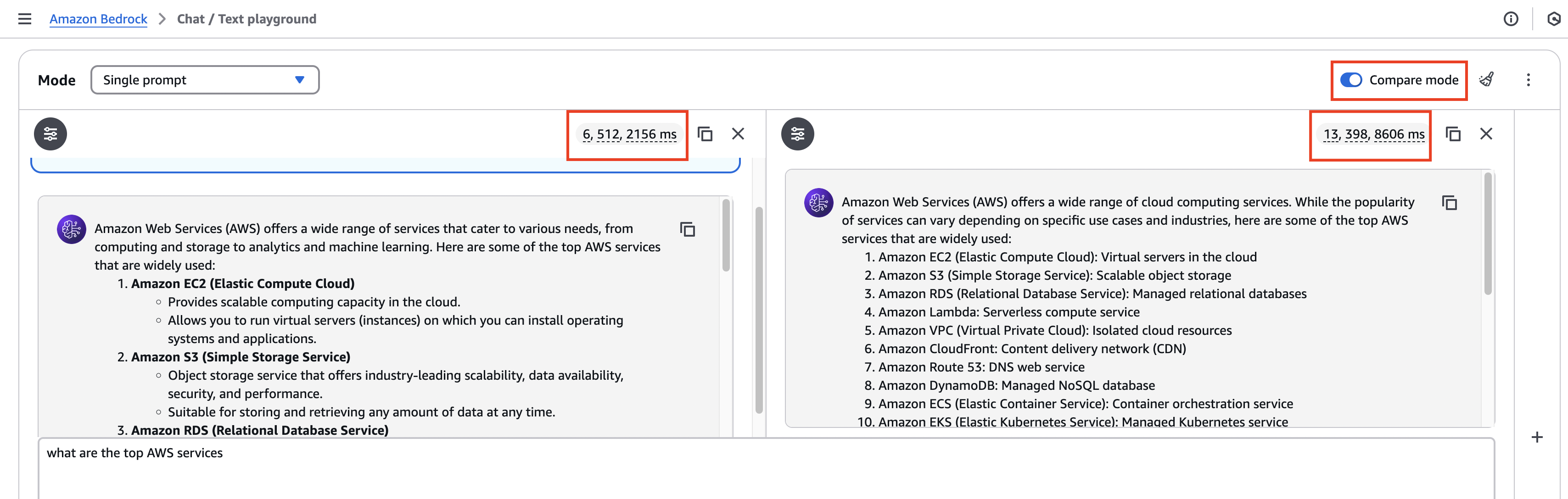Close the left model panel

click(x=738, y=134)
